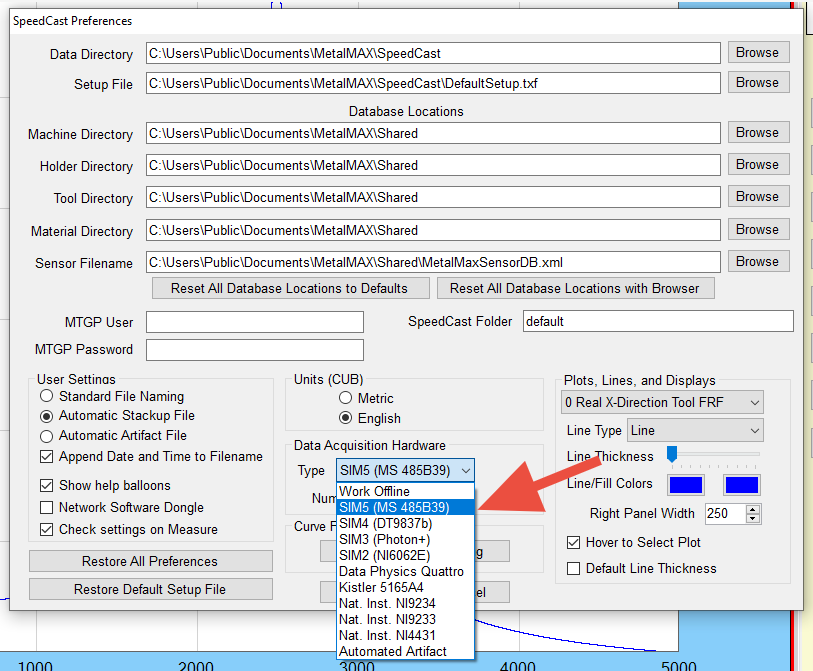Select Metric units radio button
The image size is (813, 671).
pyautogui.click(x=345, y=398)
